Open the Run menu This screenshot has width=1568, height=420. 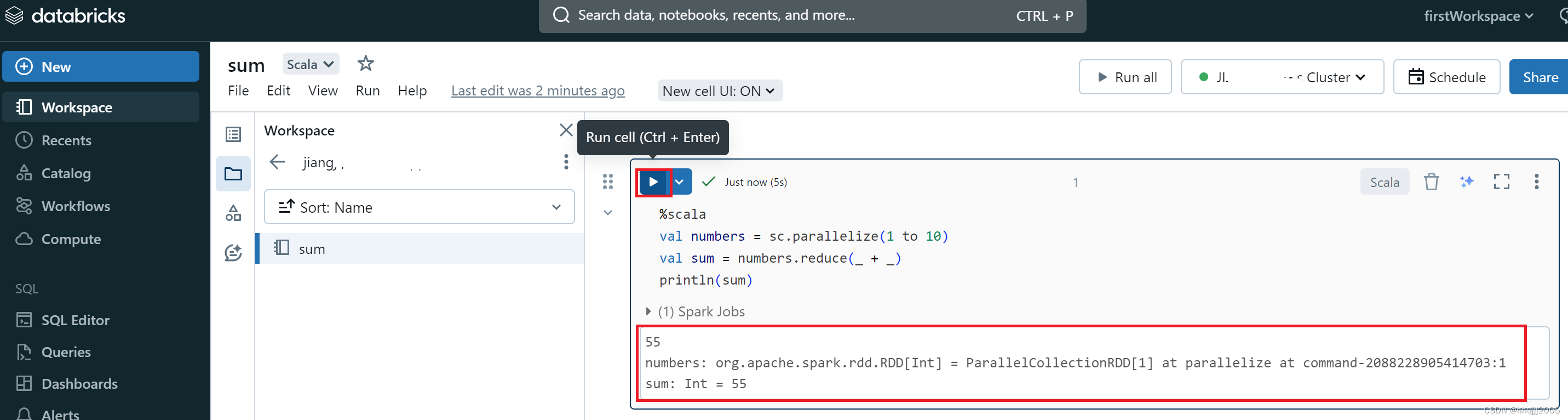point(367,91)
